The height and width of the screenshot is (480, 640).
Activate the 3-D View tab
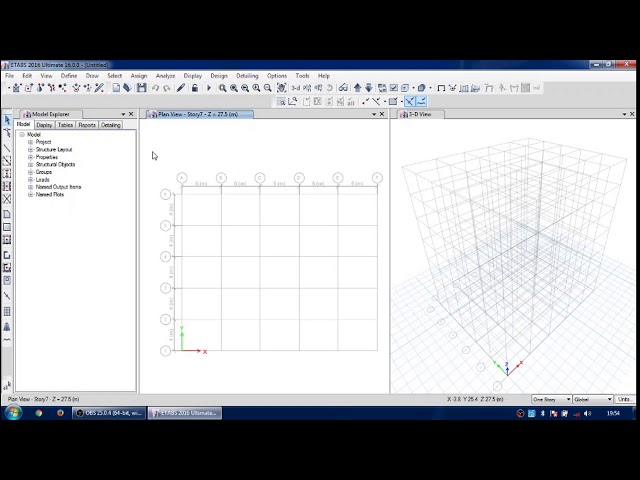(x=420, y=114)
